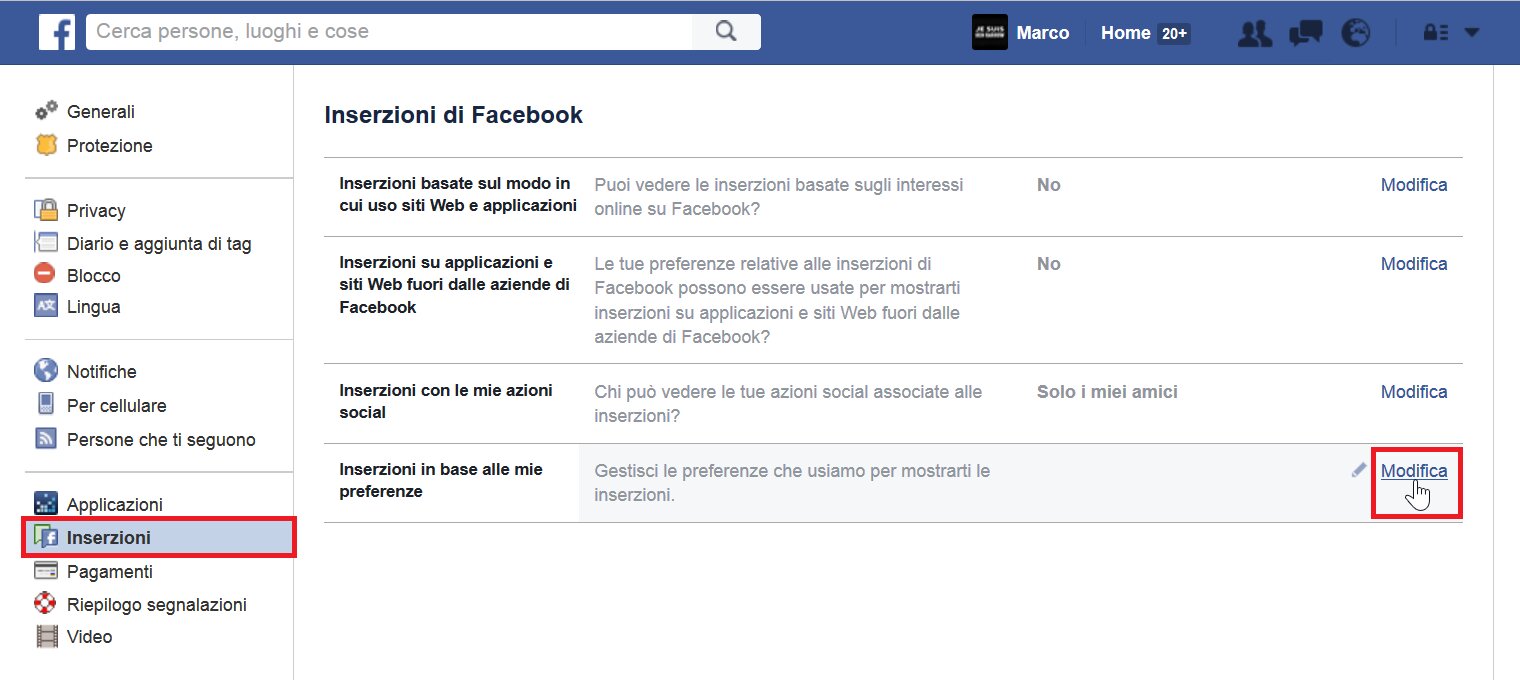Image resolution: width=1520 pixels, height=680 pixels.
Task: Open Notifiche settings
Action: click(x=102, y=372)
